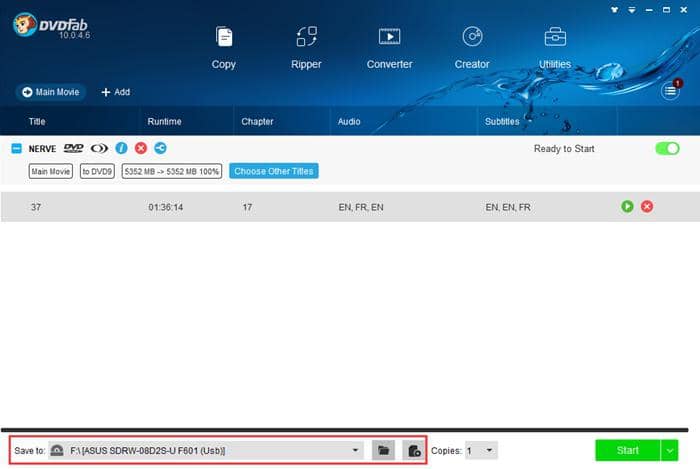Viewport: 700px width, 469px height.
Task: Remove the NERVE source with red X
Action: [141, 148]
